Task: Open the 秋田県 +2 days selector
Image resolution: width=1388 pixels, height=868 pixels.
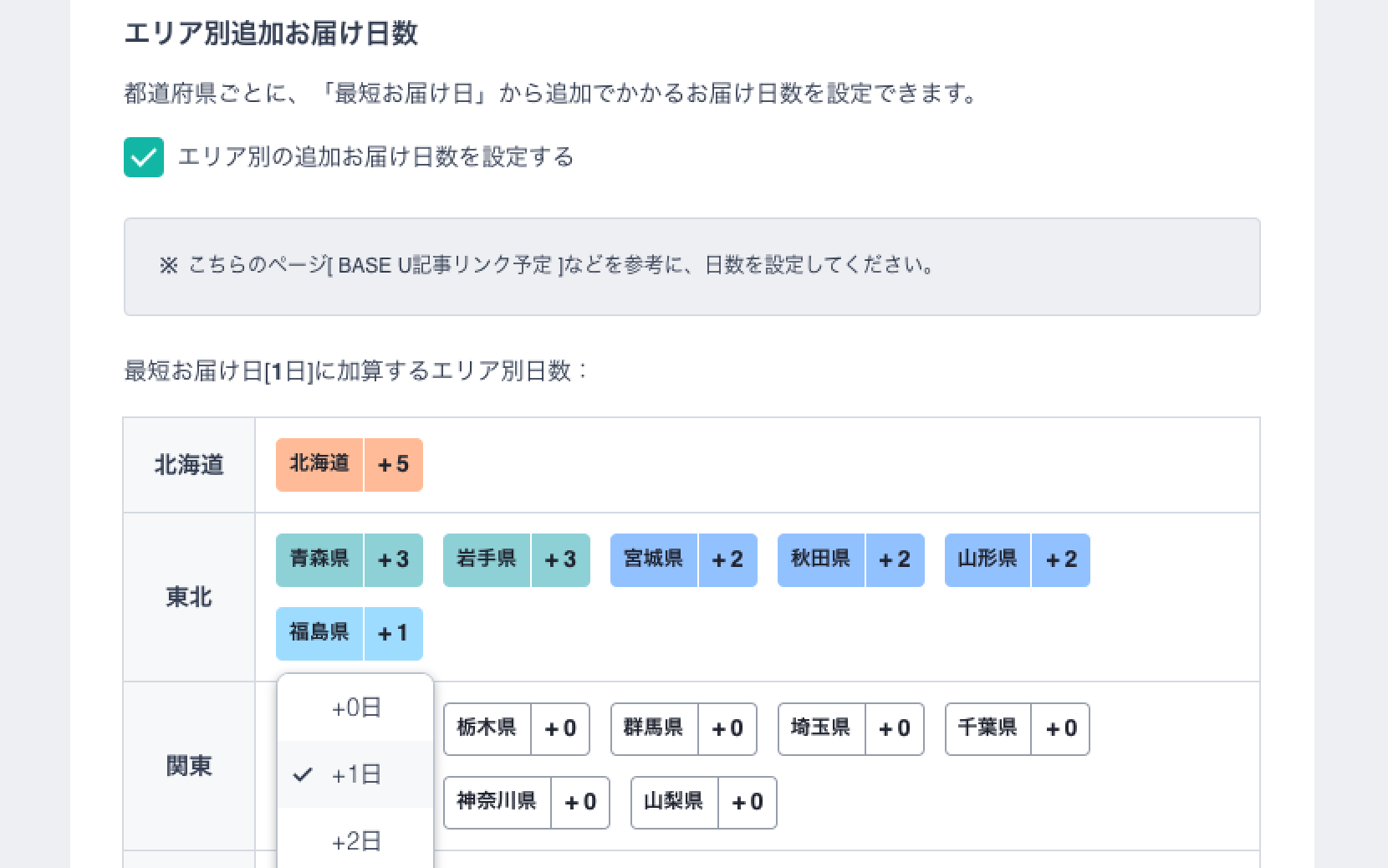Action: coord(851,560)
